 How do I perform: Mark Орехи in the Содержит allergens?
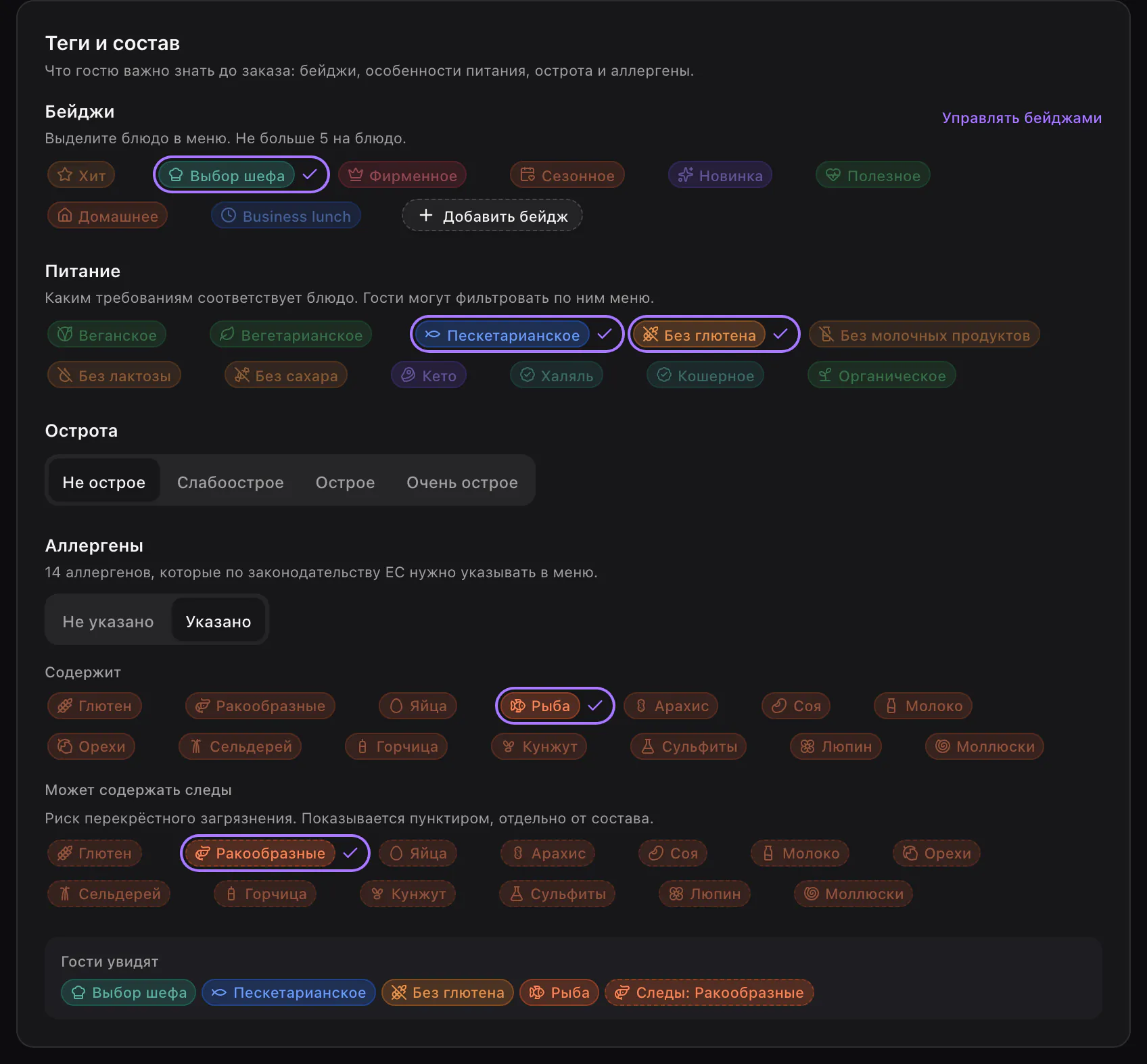(91, 746)
